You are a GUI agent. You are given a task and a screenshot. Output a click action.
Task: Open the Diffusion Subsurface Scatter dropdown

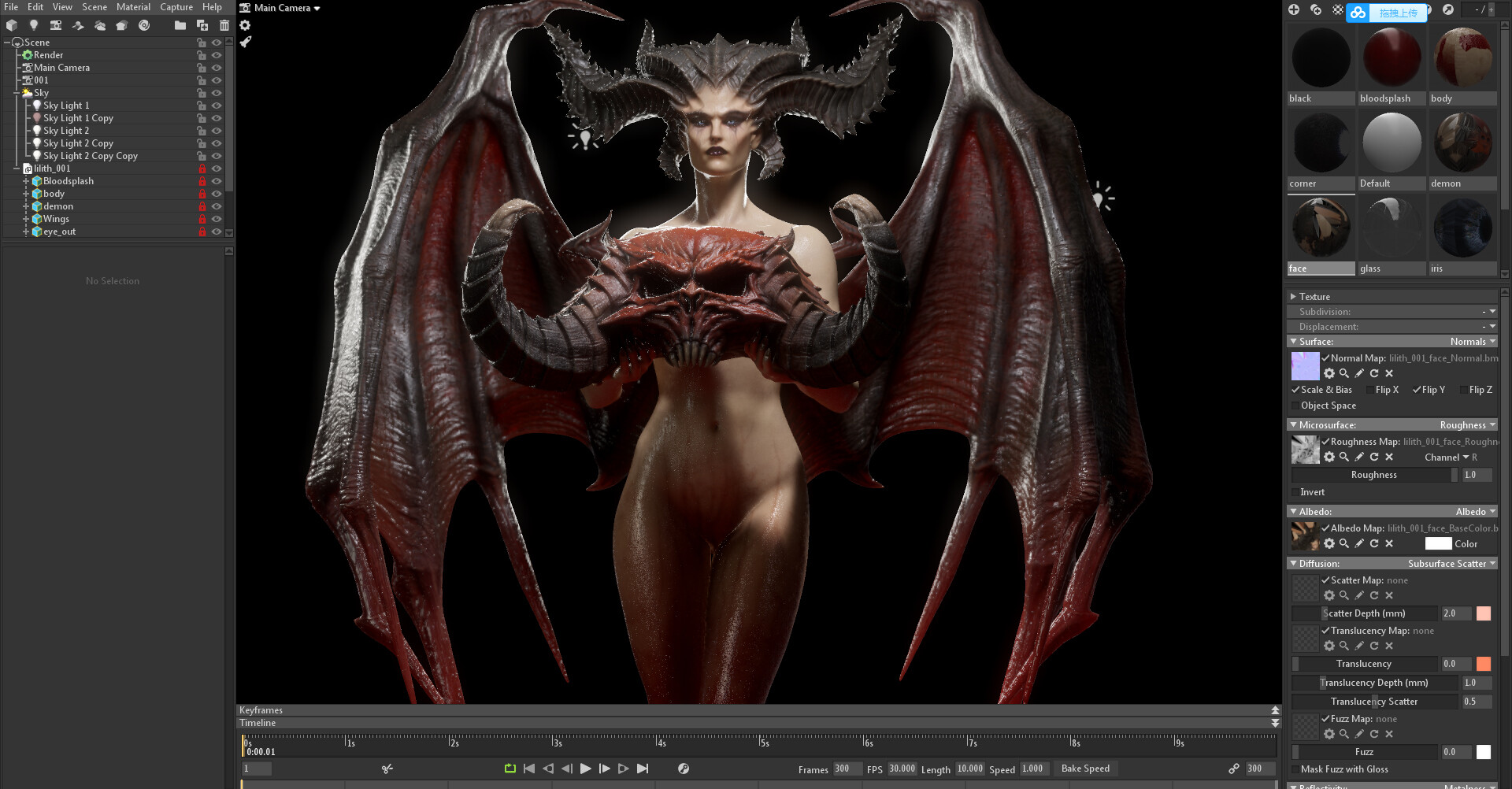1451,564
